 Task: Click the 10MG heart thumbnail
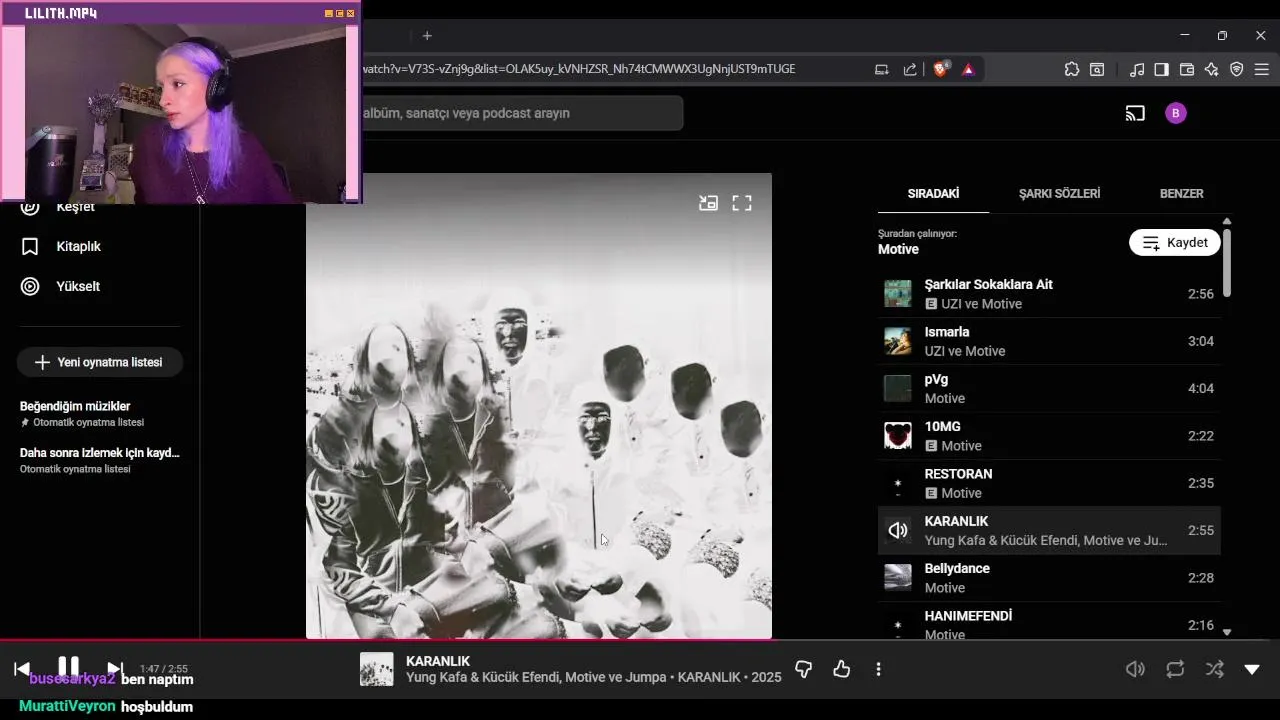pos(898,436)
